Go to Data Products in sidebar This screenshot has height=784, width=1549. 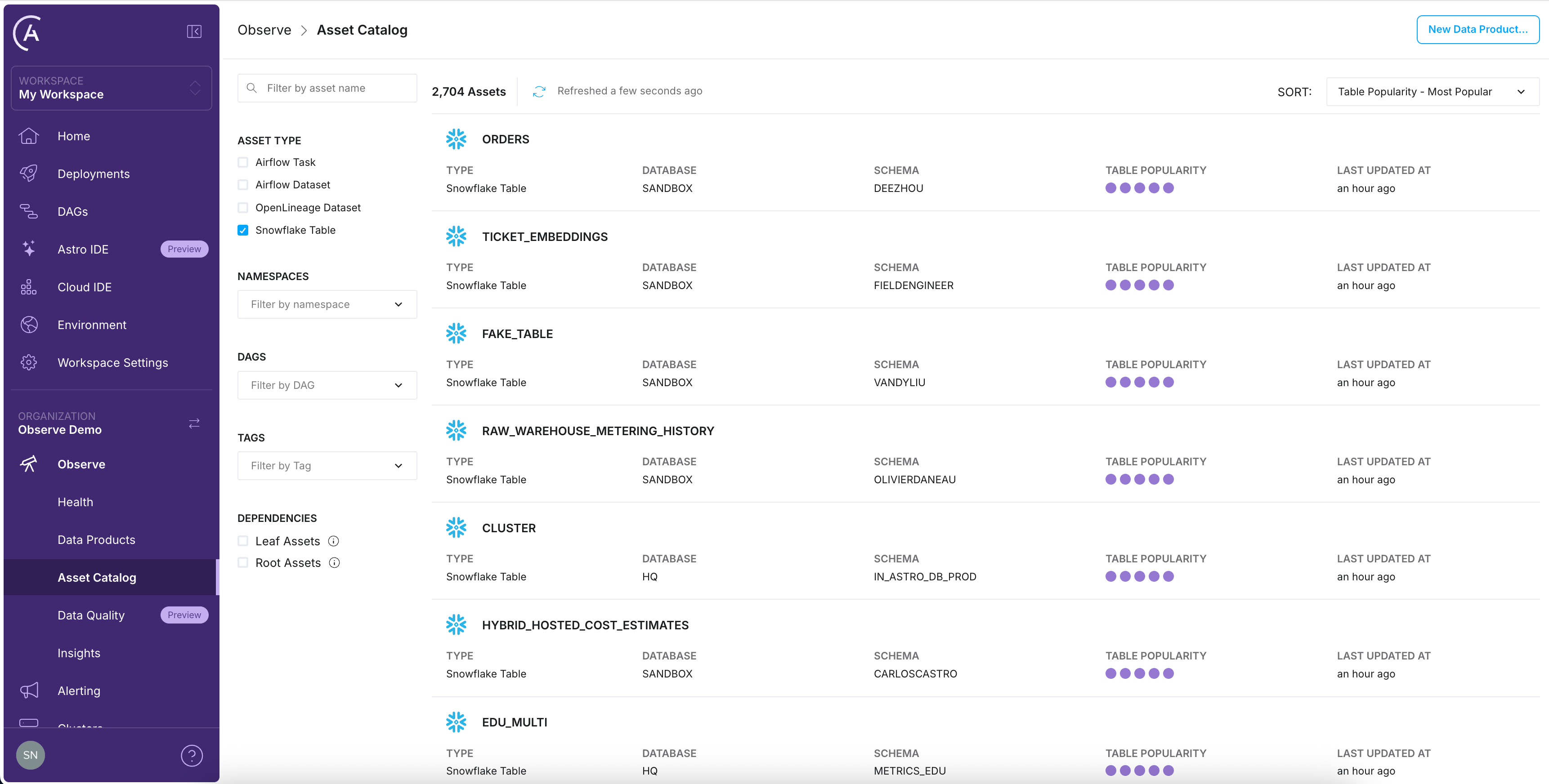[x=96, y=540]
